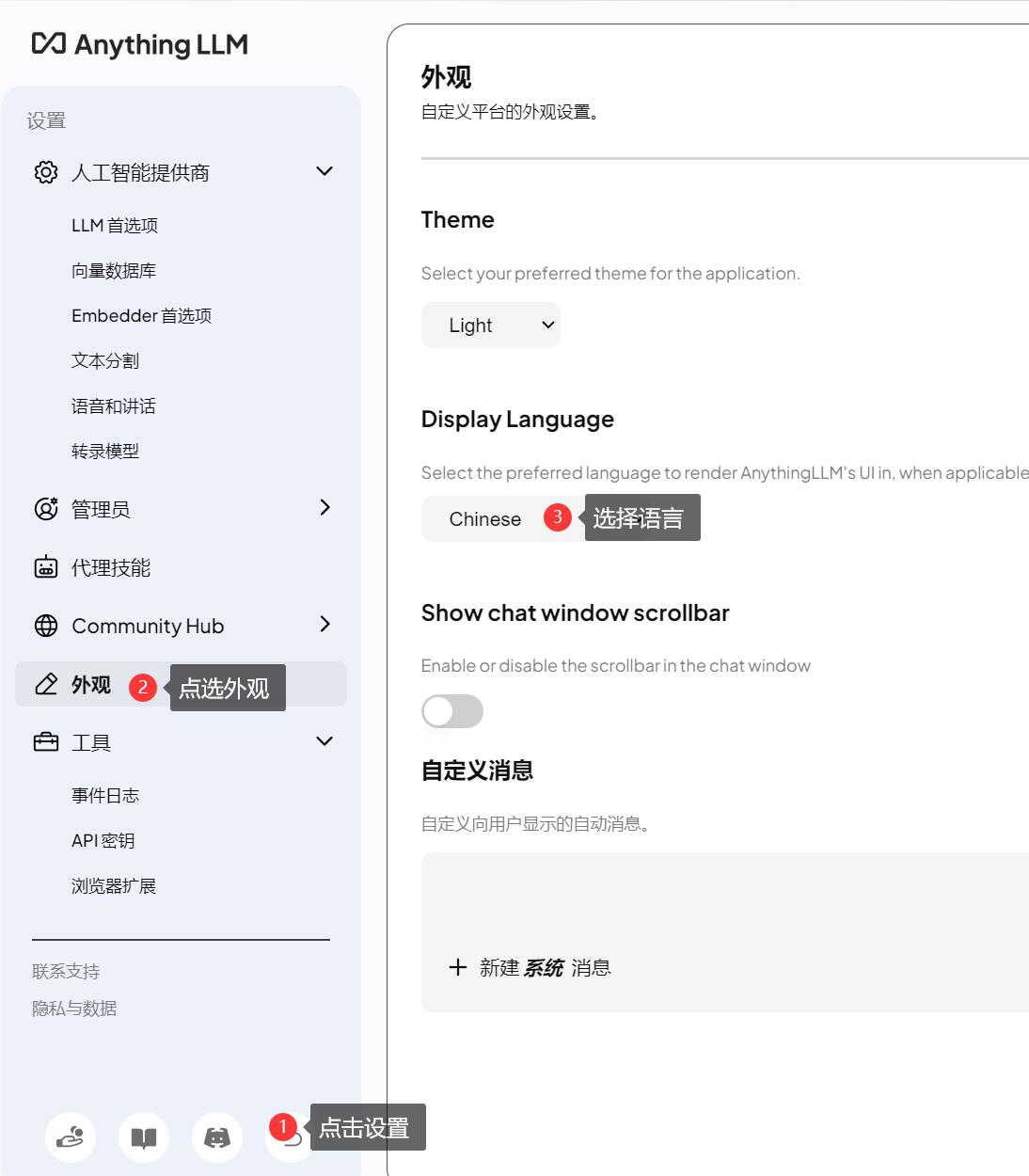Click the briefcase icon beside 工具
This screenshot has height=1176, width=1029.
[46, 742]
